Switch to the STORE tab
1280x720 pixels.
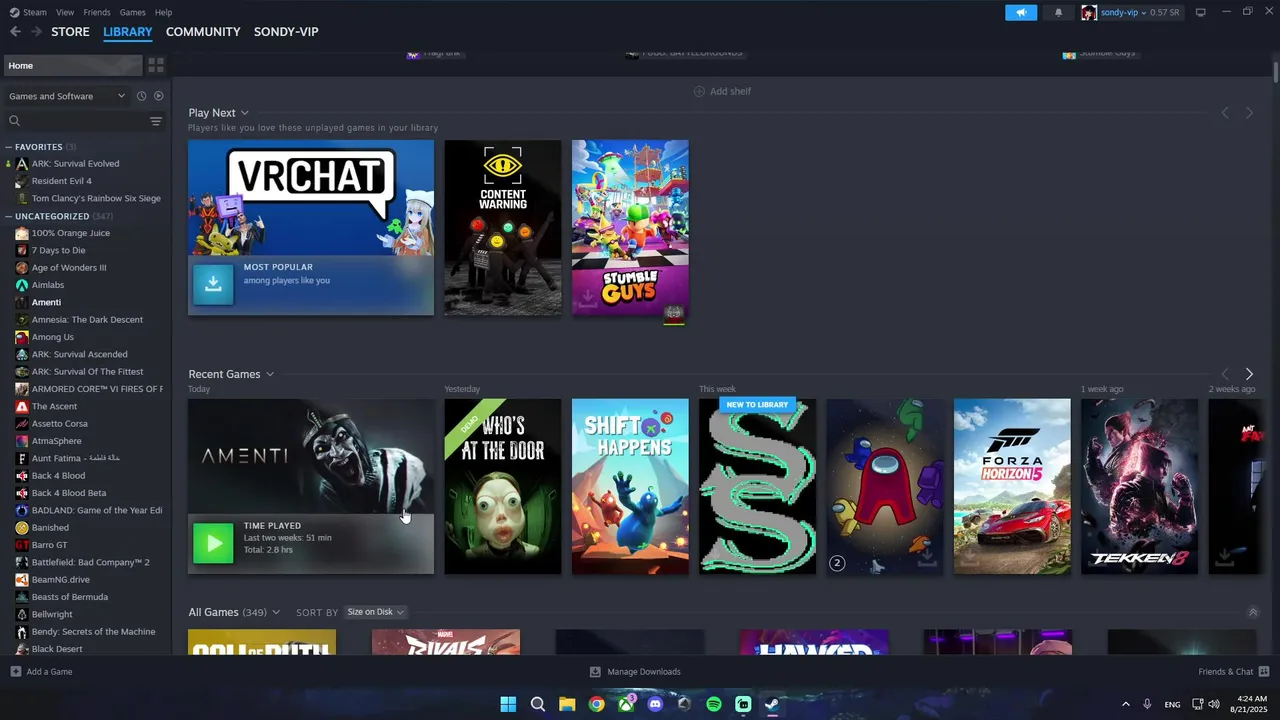70,32
